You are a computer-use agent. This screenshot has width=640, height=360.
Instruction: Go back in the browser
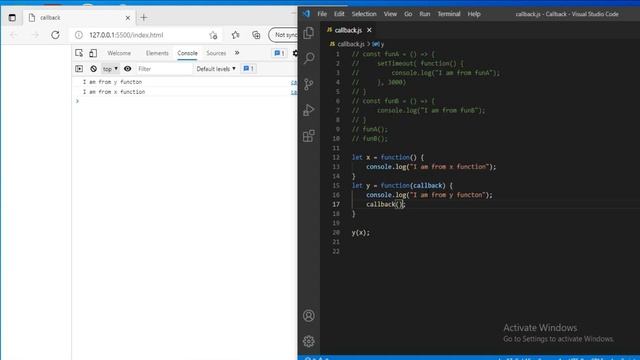pyautogui.click(x=13, y=35)
